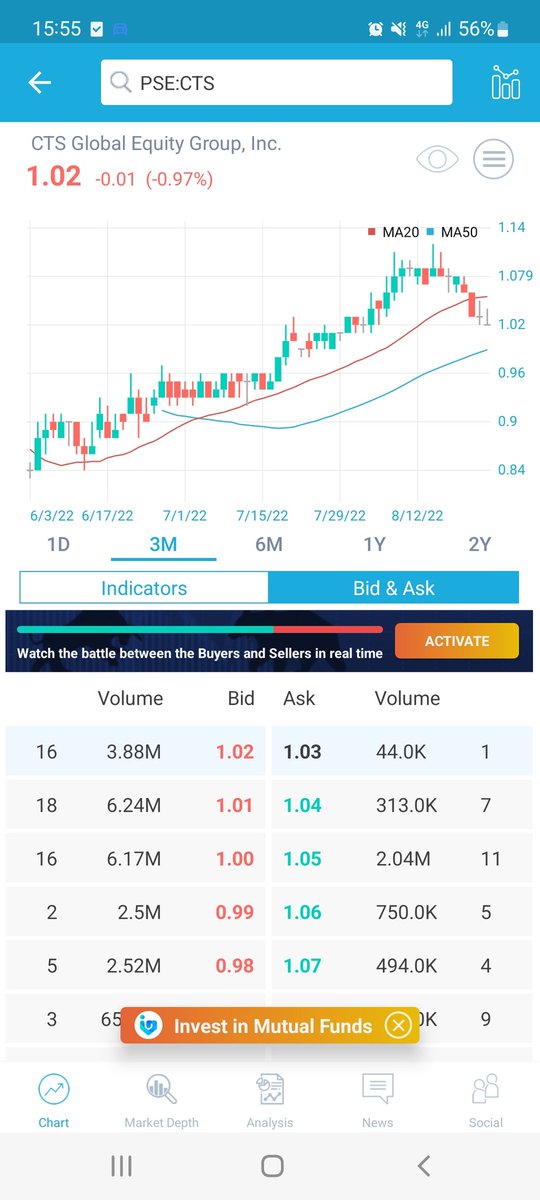Click the MA20 legend red swatch
The width and height of the screenshot is (540, 1200).
(374, 232)
